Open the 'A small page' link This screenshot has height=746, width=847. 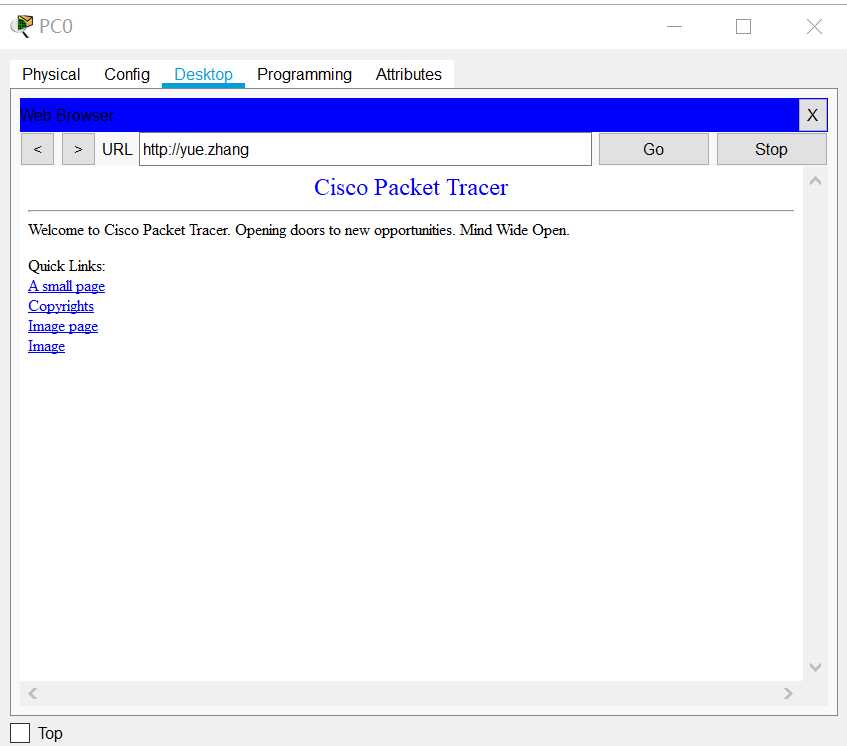[x=66, y=286]
